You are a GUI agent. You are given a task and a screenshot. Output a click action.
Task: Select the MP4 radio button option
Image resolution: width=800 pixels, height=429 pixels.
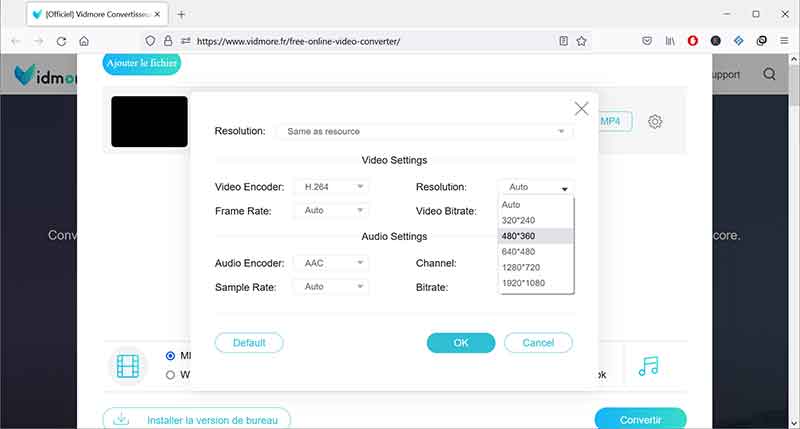click(x=171, y=355)
